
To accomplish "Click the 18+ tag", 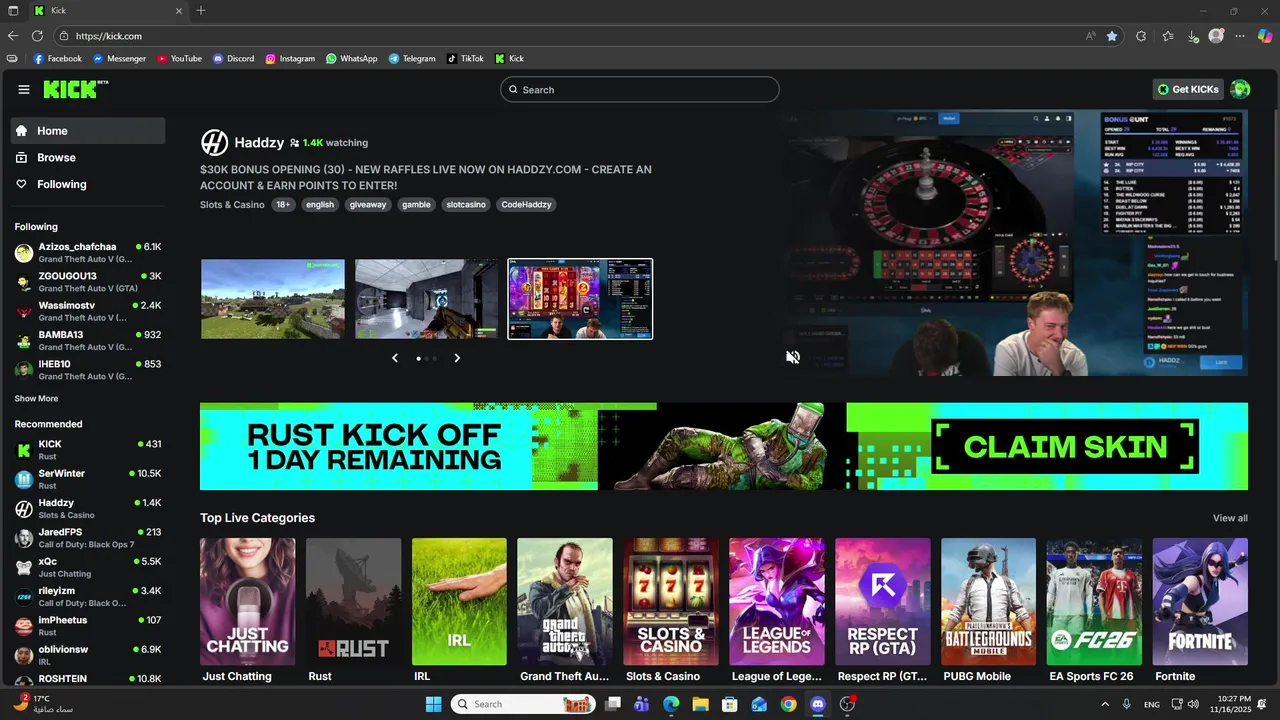I will coord(283,205).
